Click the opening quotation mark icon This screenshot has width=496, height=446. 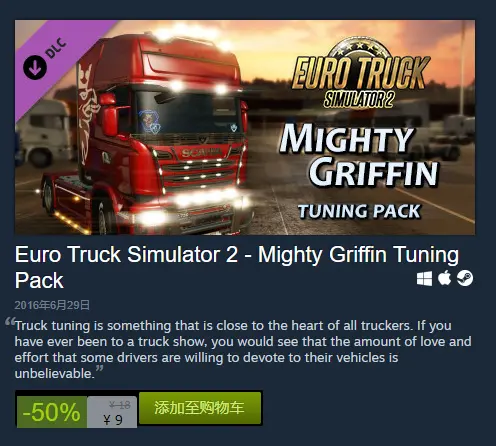(10, 322)
